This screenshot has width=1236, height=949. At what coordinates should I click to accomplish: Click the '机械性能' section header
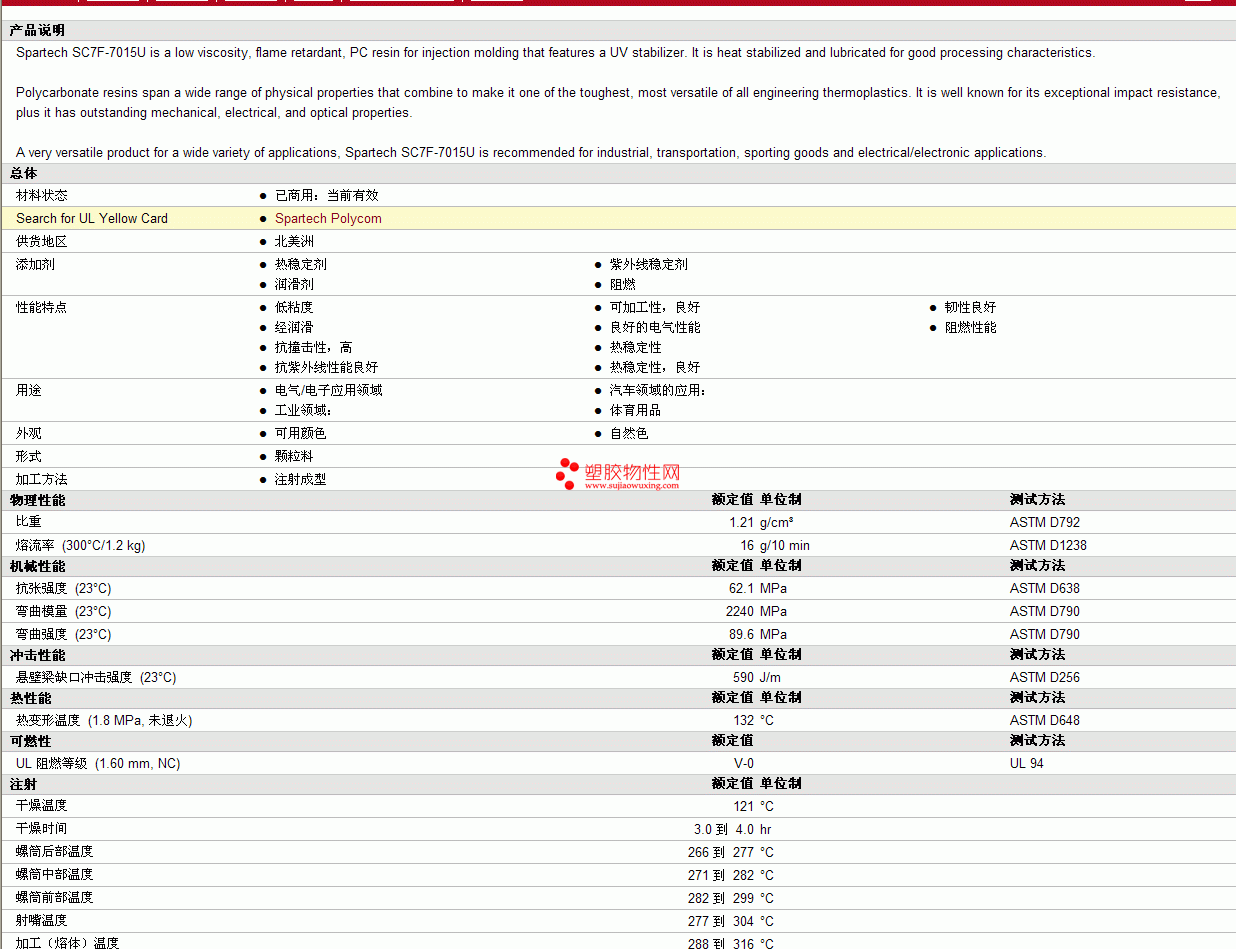click(x=37, y=566)
